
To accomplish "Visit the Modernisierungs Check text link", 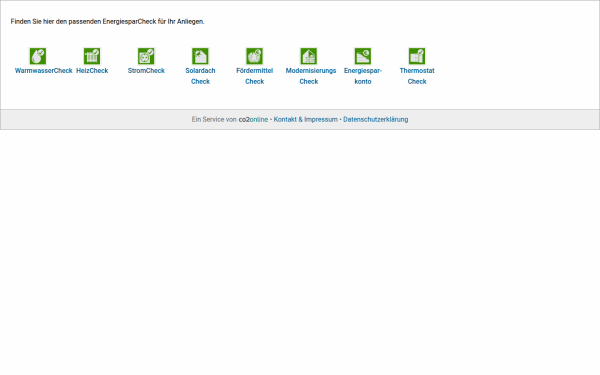I will tap(311, 76).
